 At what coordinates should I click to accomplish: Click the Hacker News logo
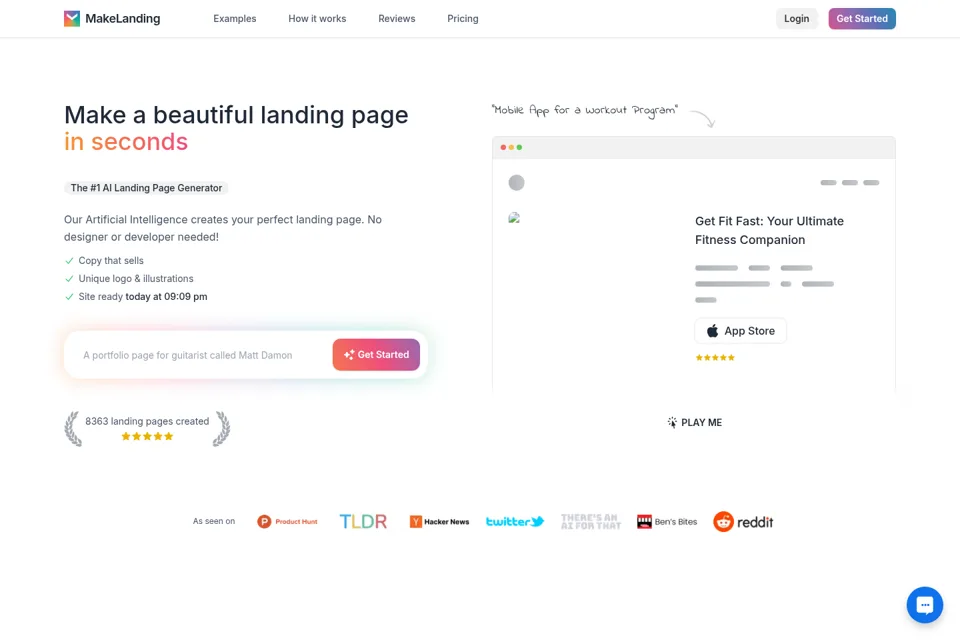[x=439, y=521]
